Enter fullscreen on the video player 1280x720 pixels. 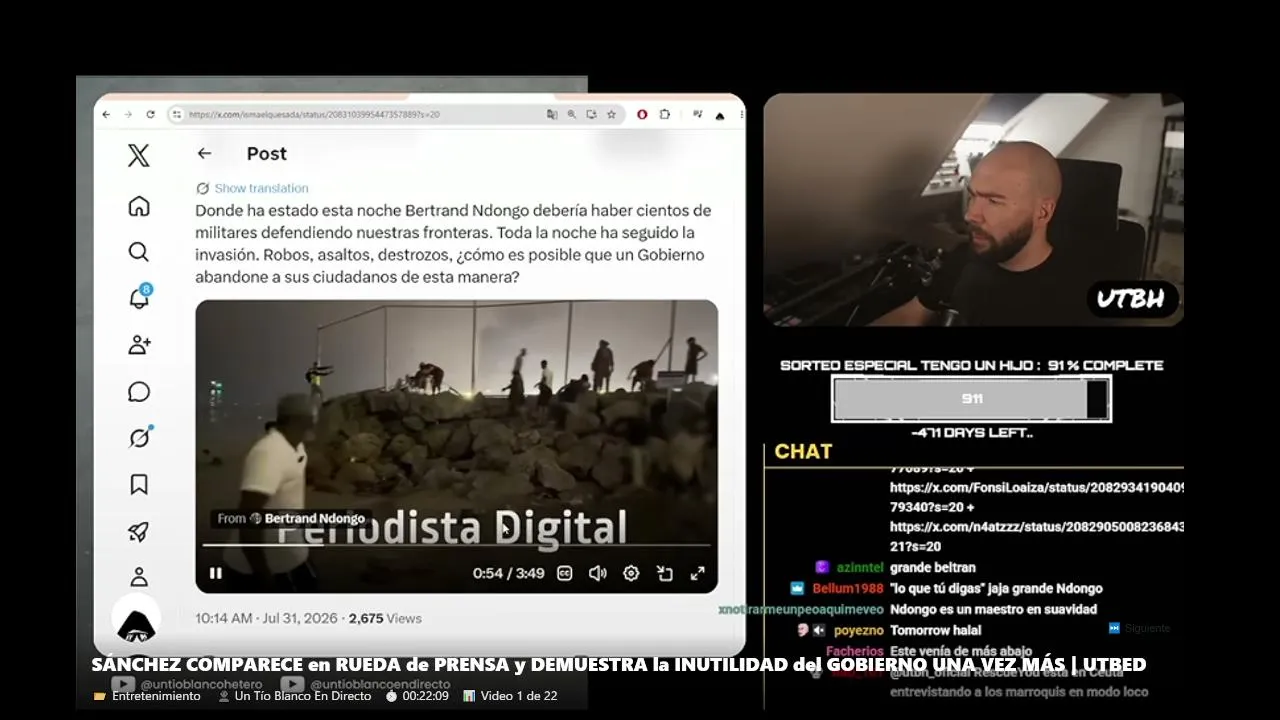698,573
